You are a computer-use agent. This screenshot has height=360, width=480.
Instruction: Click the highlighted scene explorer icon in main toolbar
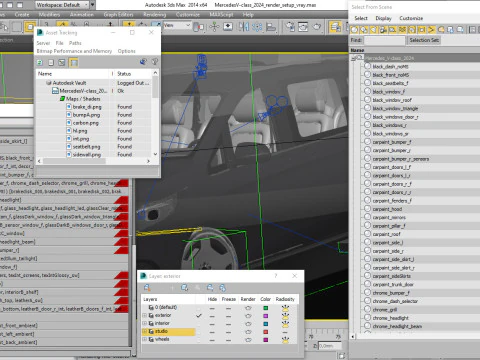pos(335,27)
